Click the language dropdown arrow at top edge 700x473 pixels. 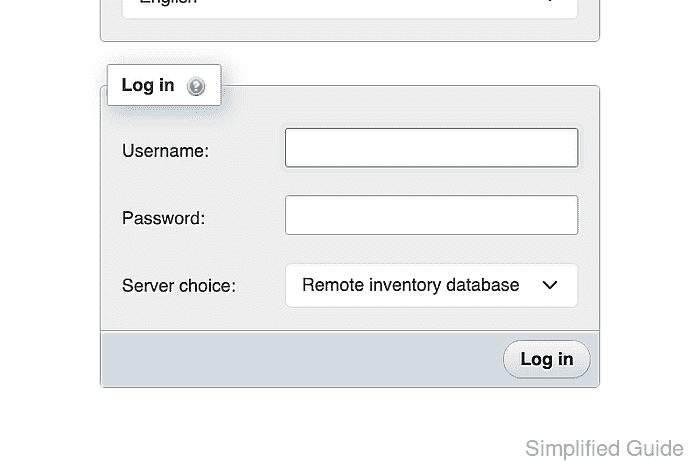[550, 1]
